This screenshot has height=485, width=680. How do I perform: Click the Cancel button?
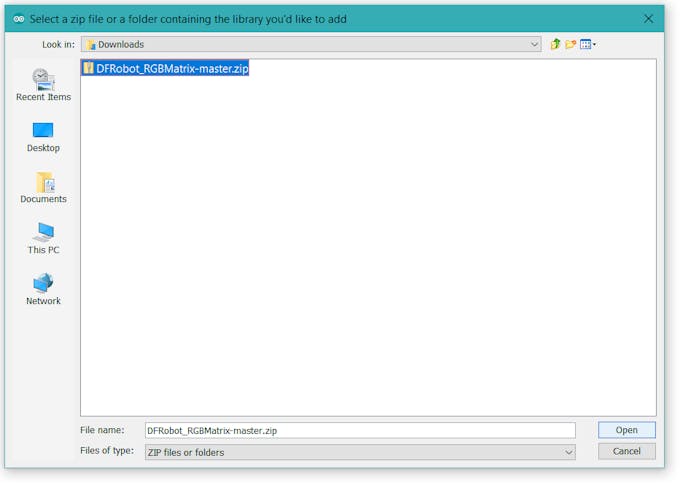pos(627,451)
